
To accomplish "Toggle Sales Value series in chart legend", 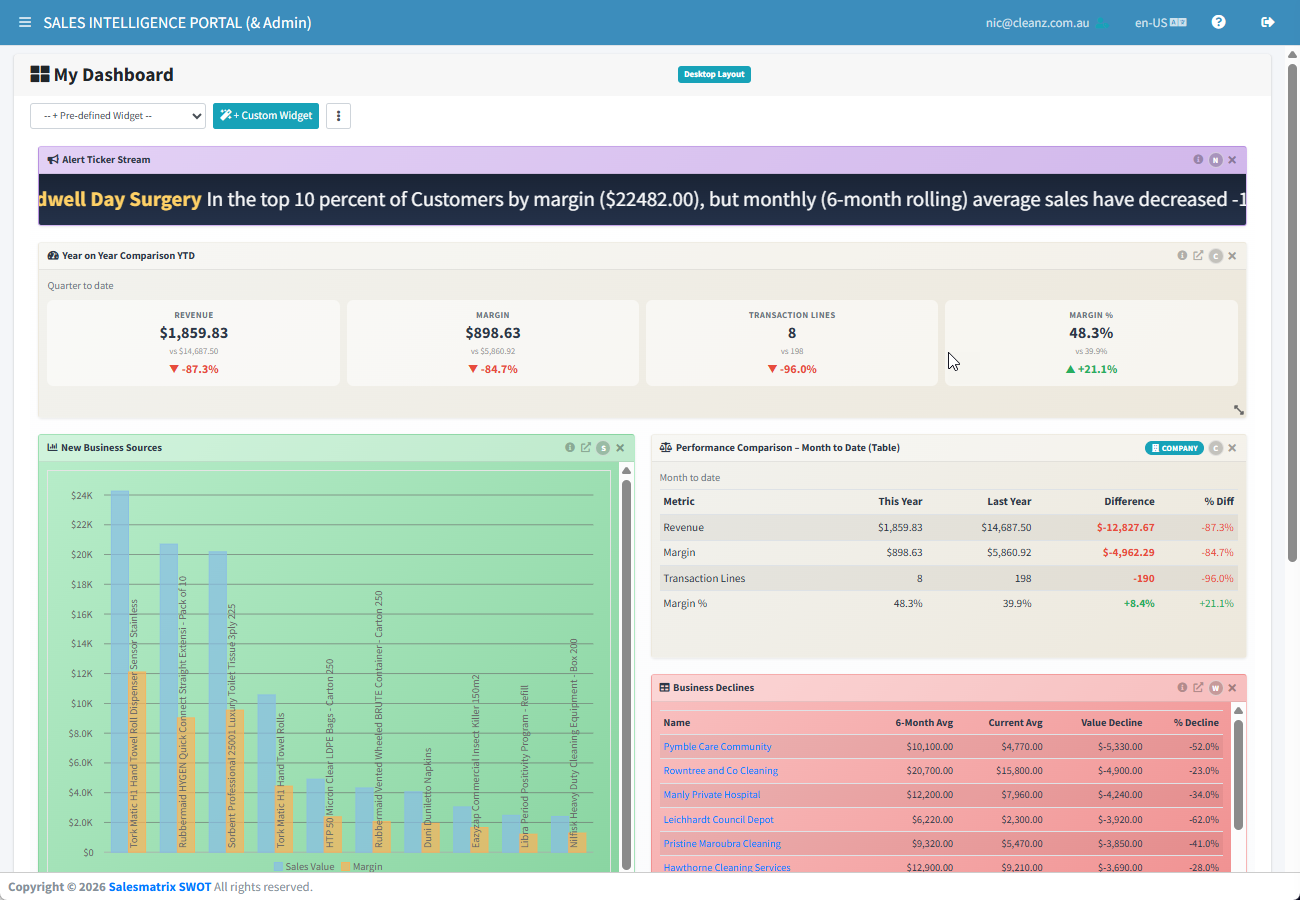I will (x=303, y=867).
